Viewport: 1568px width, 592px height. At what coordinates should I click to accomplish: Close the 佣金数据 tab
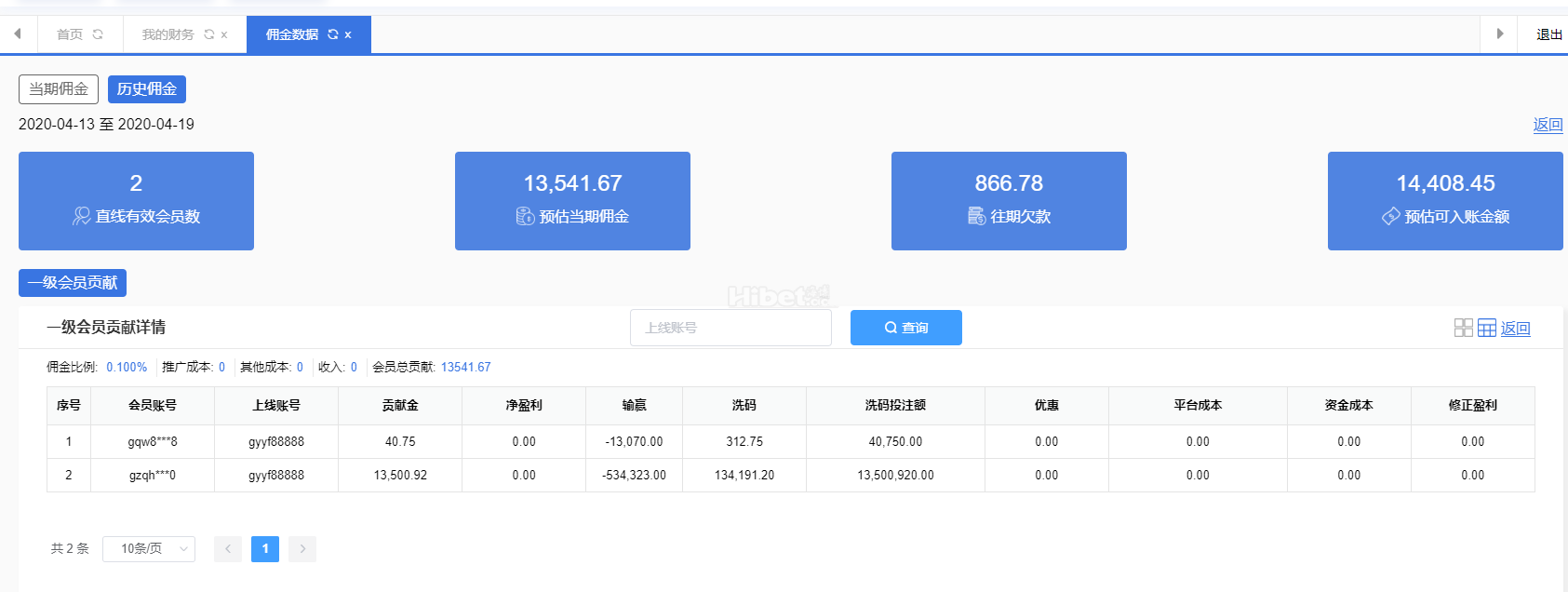pyautogui.click(x=348, y=35)
